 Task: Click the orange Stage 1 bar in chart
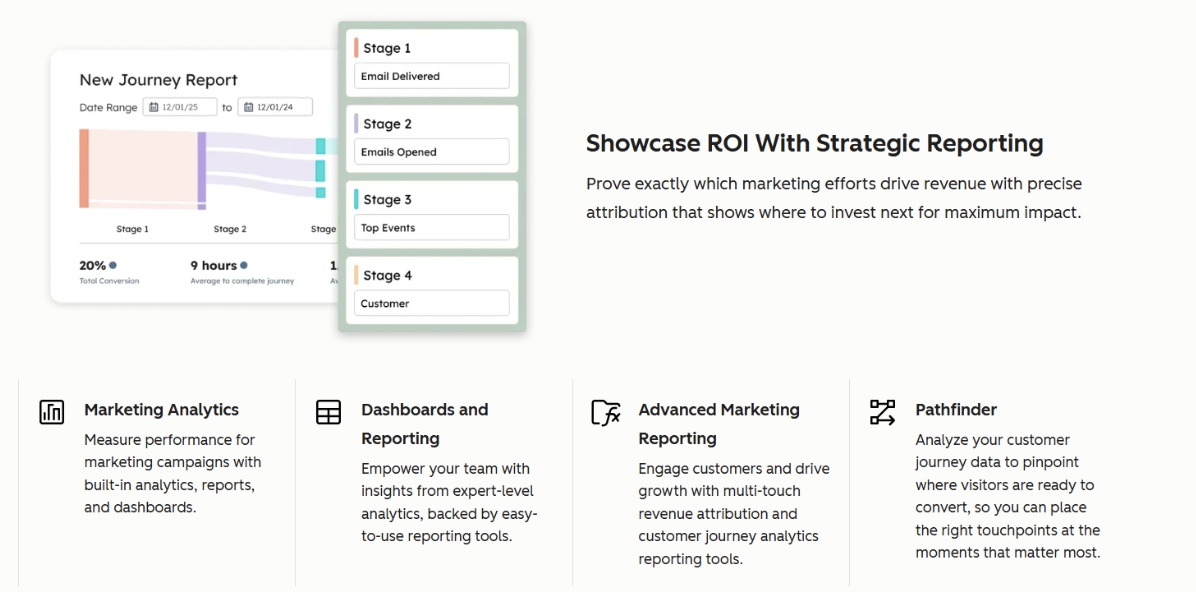(85, 168)
